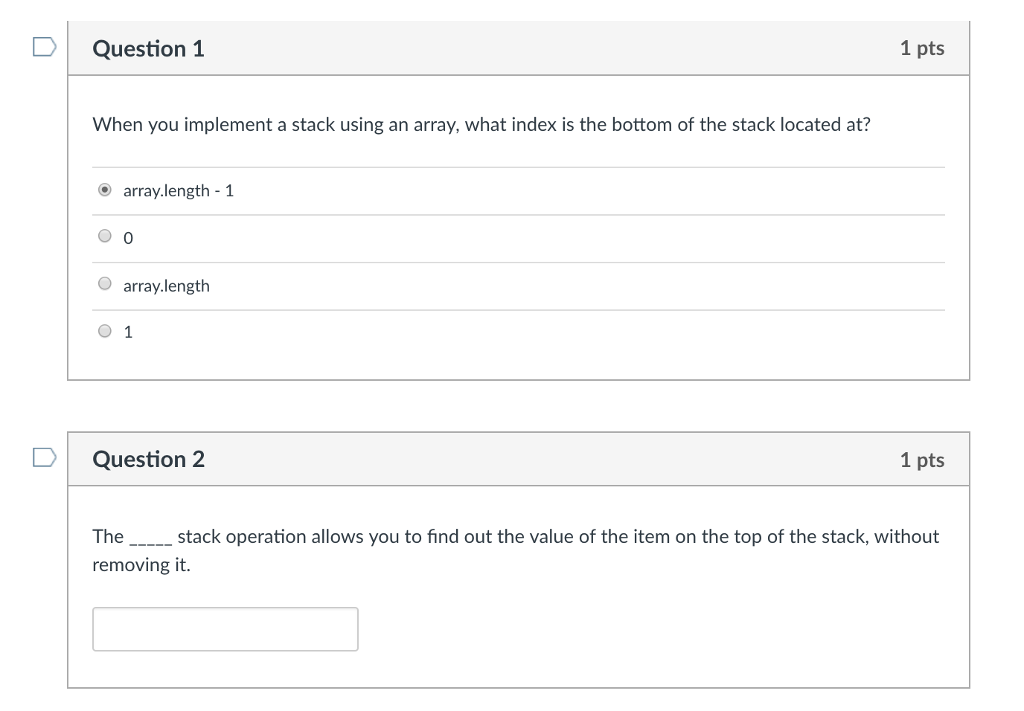This screenshot has height=711, width=1024.
Task: Click the divider line under the first answer
Action: coord(518,214)
